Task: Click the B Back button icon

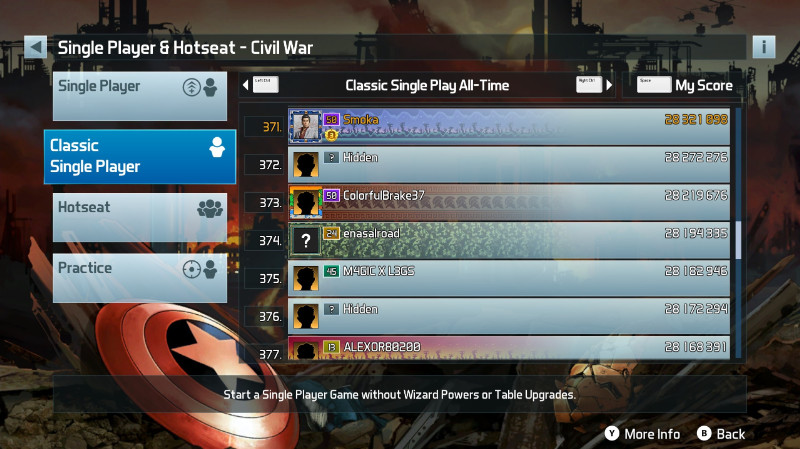Action: (x=704, y=434)
